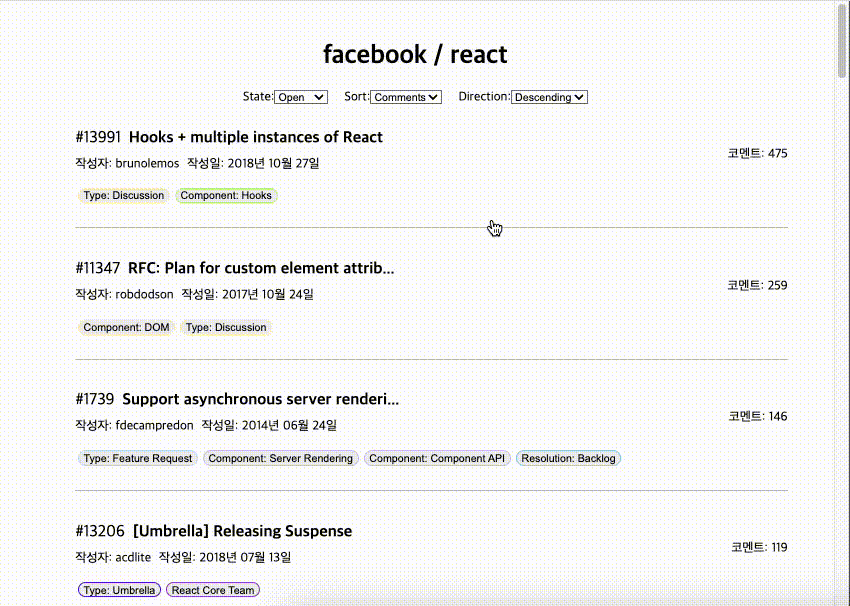Image resolution: width=850 pixels, height=606 pixels.
Task: Select the Component: Hooks label
Action: point(226,195)
